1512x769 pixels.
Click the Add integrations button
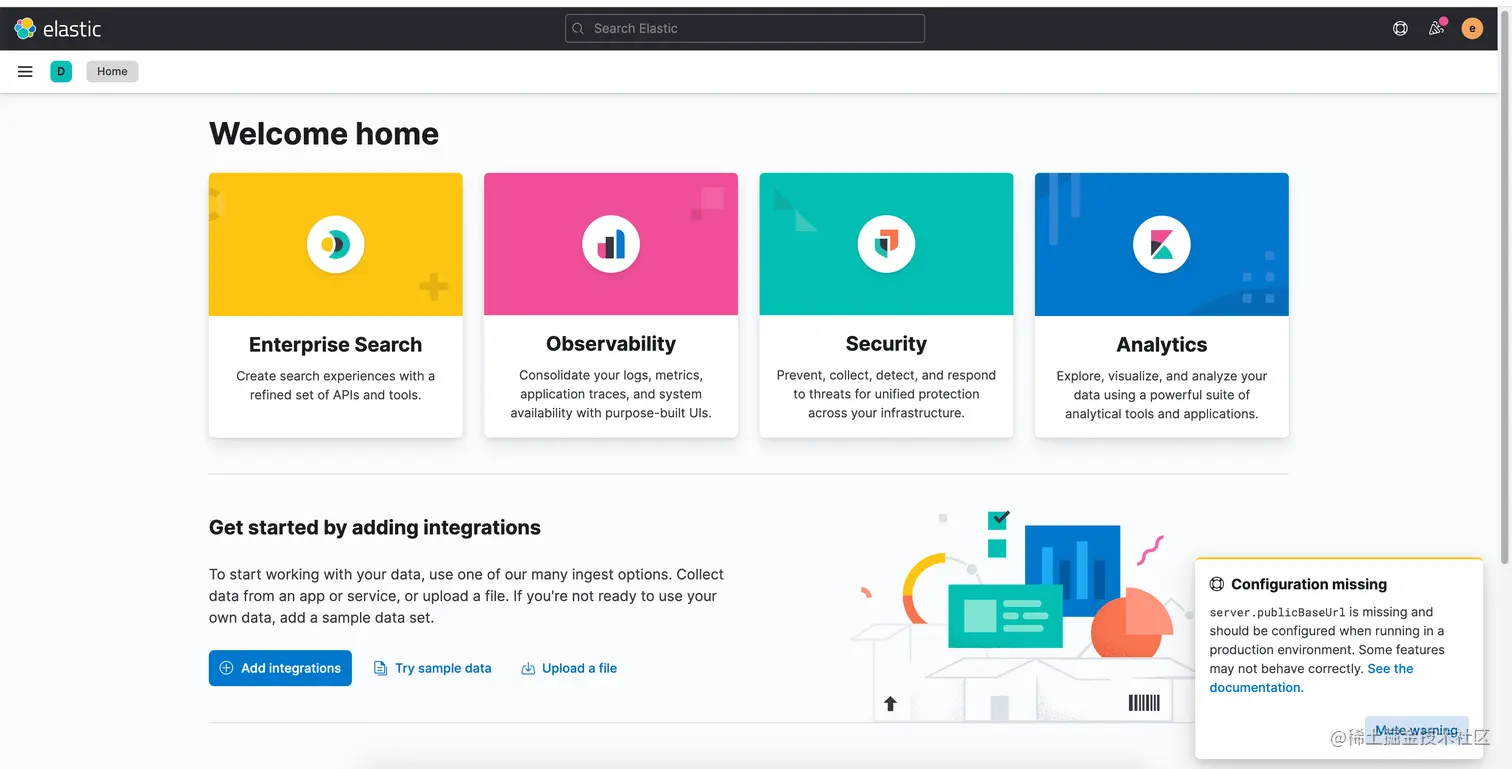pos(280,668)
